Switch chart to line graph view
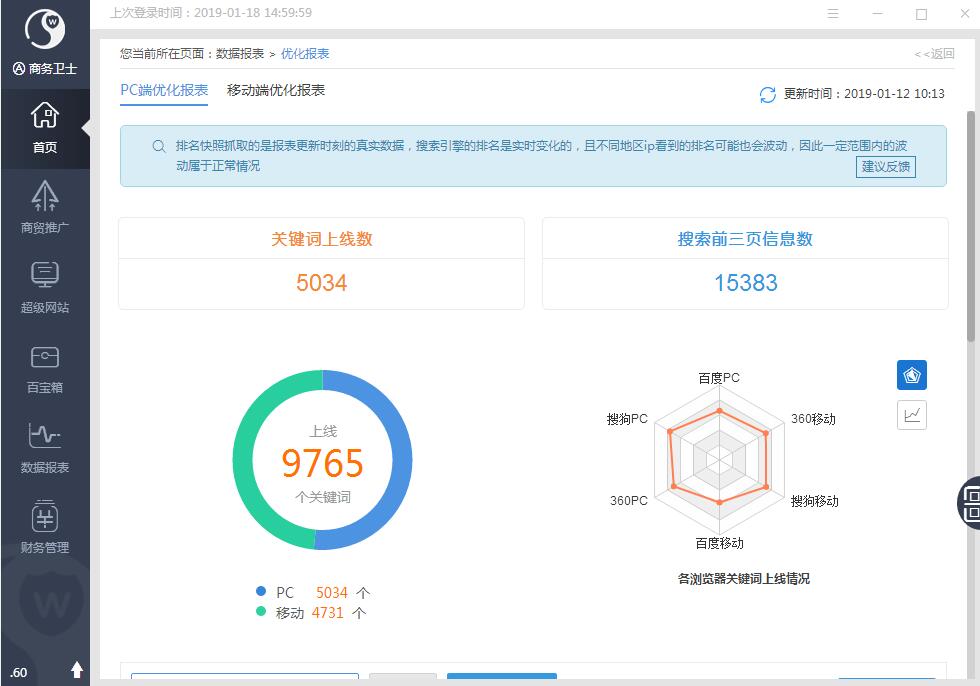Viewport: 980px width, 686px height. (x=911, y=415)
